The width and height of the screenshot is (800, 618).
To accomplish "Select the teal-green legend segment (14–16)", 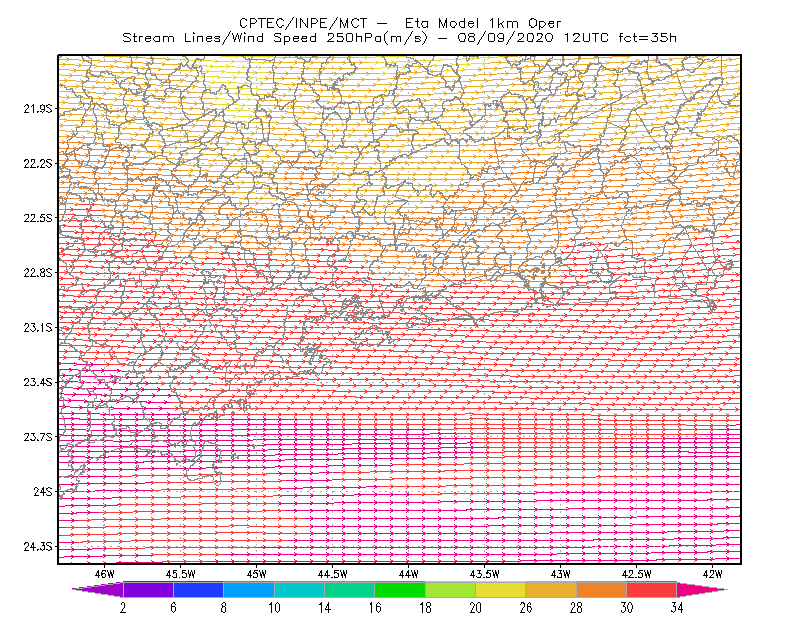I will pos(349,589).
